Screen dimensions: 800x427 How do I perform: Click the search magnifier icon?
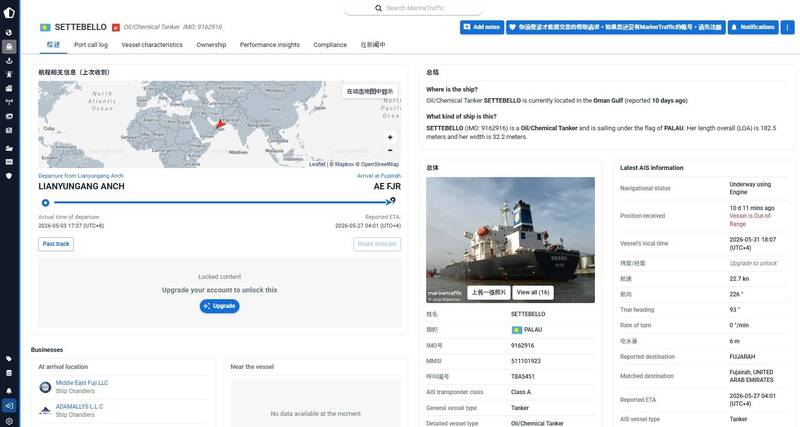379,8
